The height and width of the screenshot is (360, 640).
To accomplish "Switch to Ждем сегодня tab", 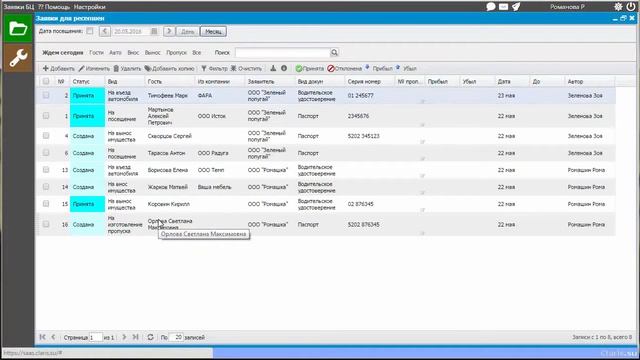I will tap(62, 53).
